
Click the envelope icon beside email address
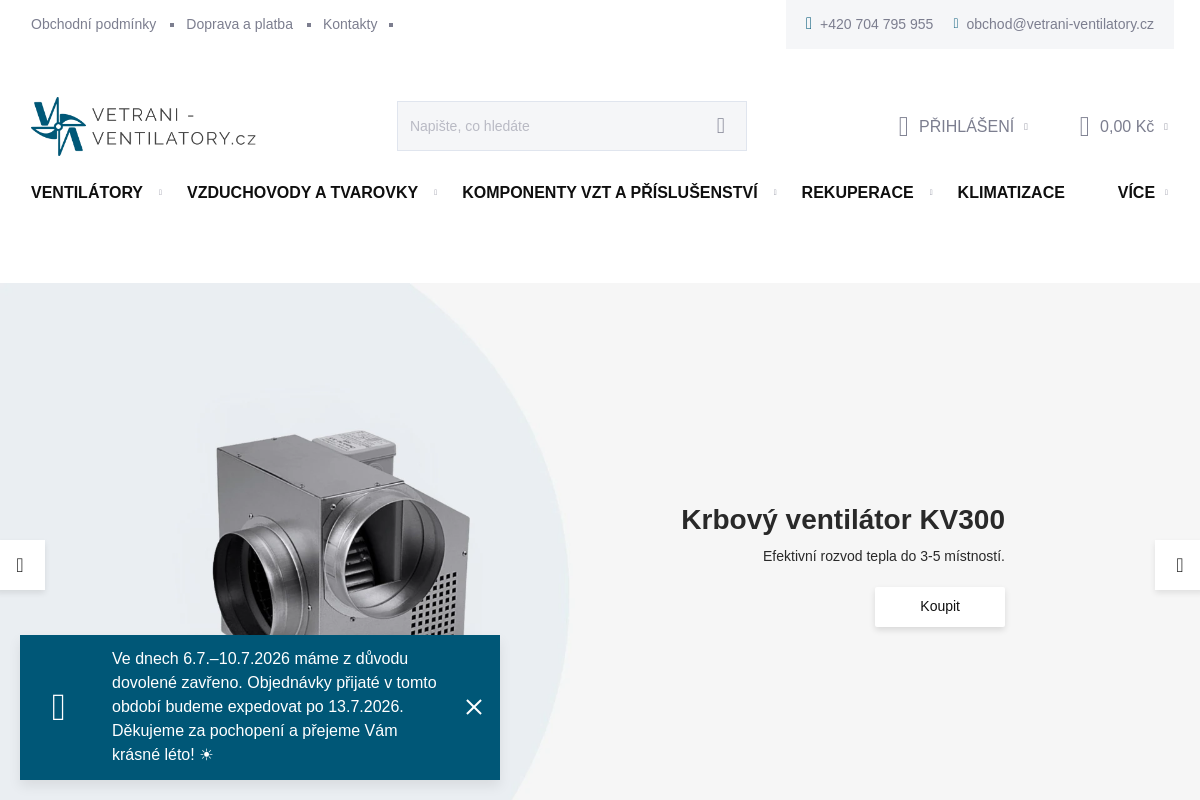pos(956,23)
